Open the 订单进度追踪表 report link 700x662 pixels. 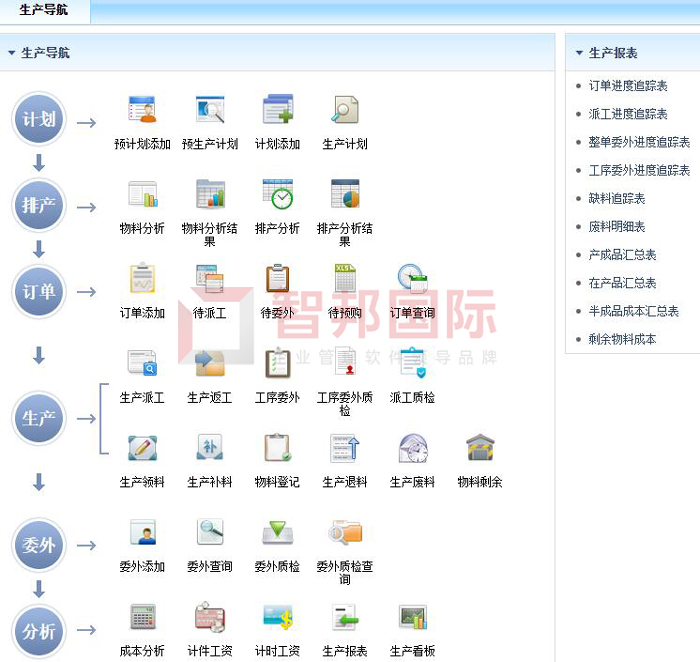click(628, 86)
